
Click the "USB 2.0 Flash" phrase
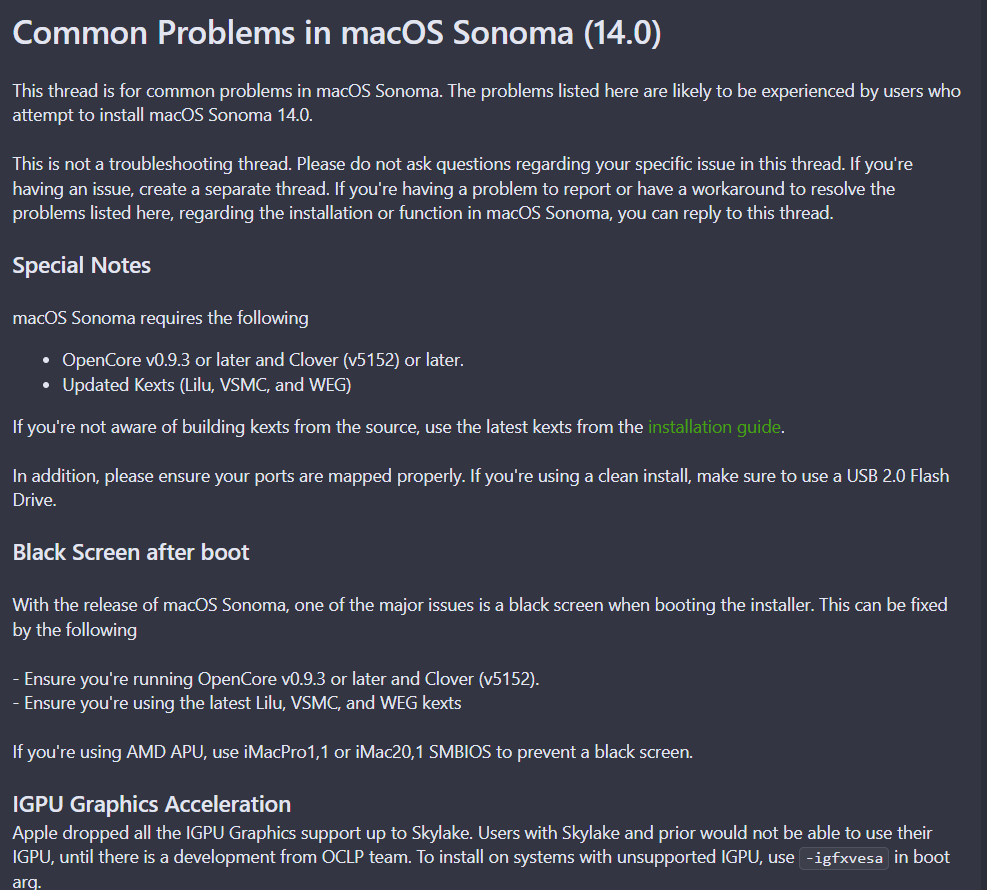pos(896,476)
